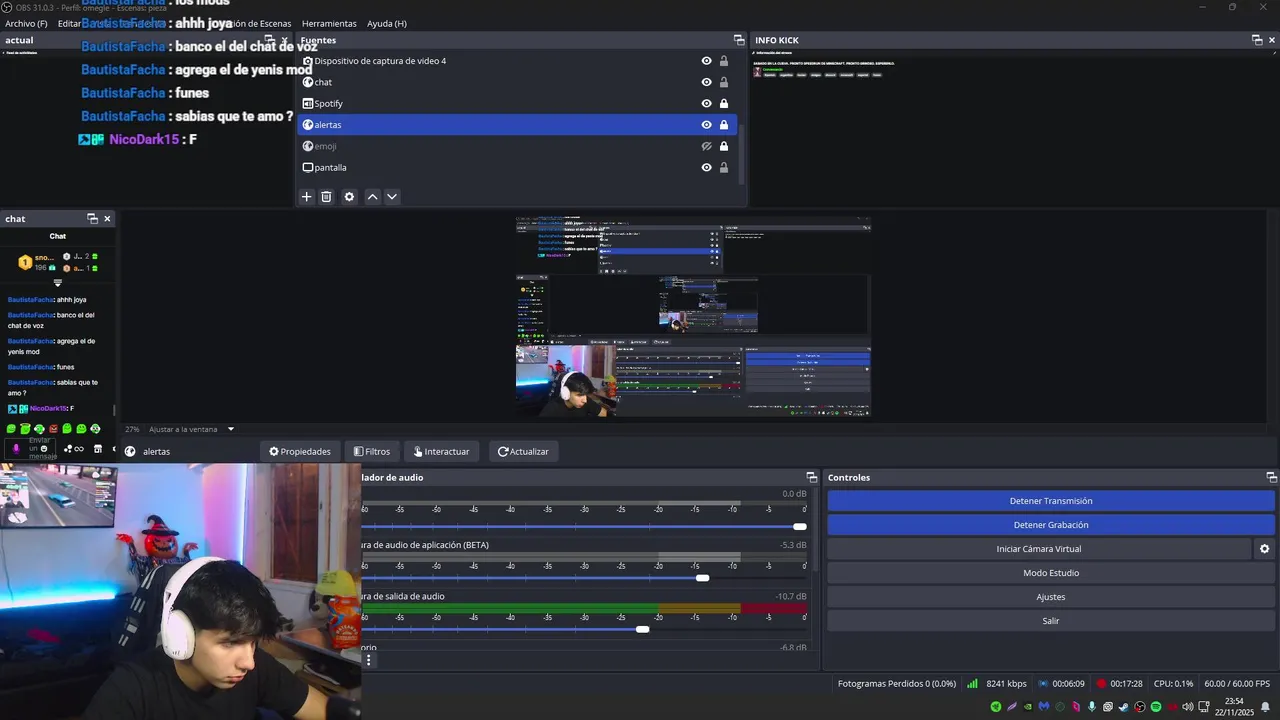Adjust audio output capture volume slider
This screenshot has width=1280, height=720.
pyautogui.click(x=642, y=629)
